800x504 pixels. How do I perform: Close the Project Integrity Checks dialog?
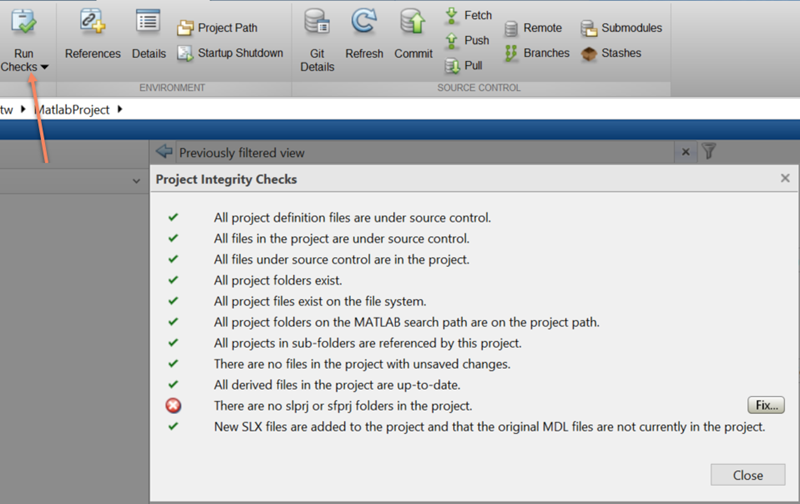tap(747, 475)
